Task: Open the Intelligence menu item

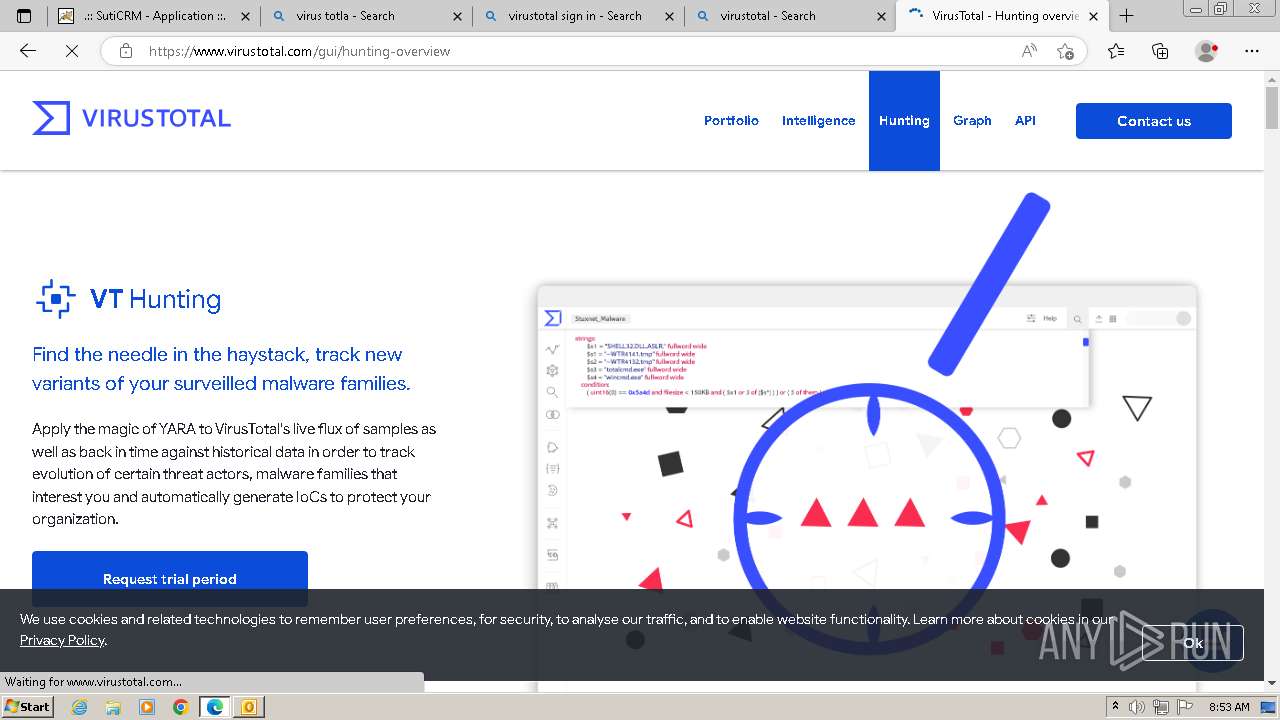Action: click(818, 120)
